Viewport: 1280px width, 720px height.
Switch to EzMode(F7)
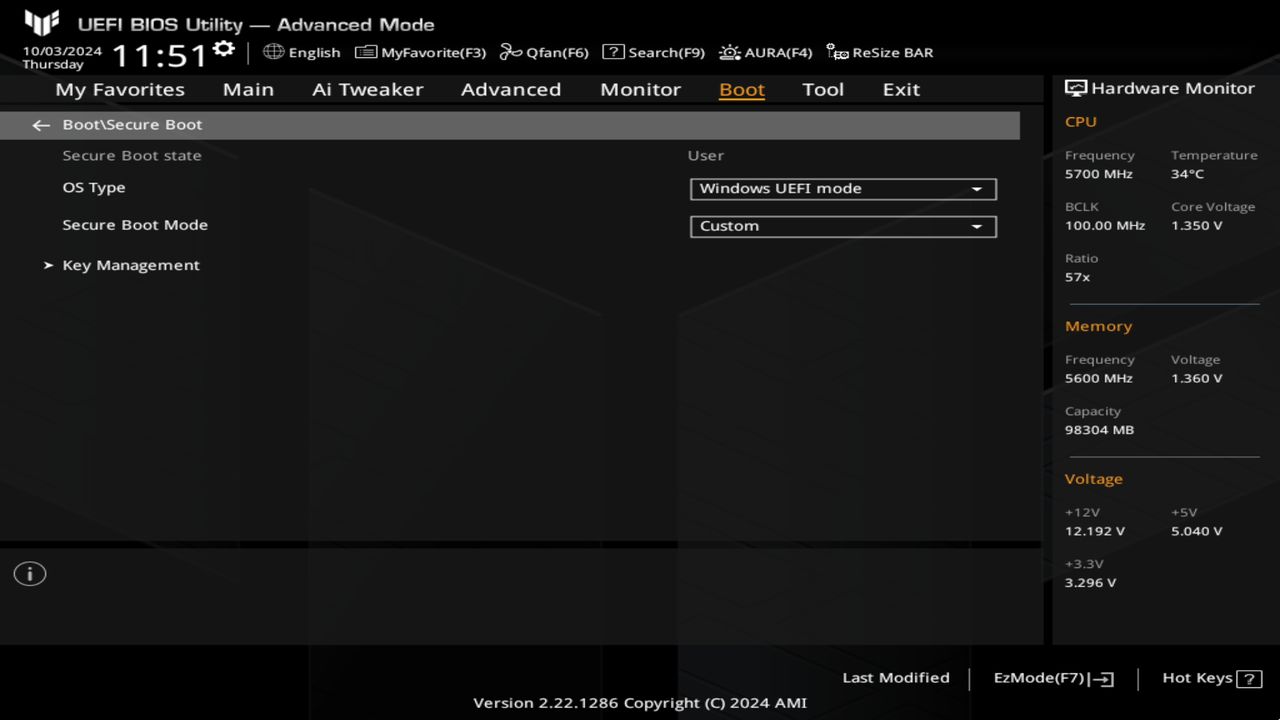pos(1053,678)
